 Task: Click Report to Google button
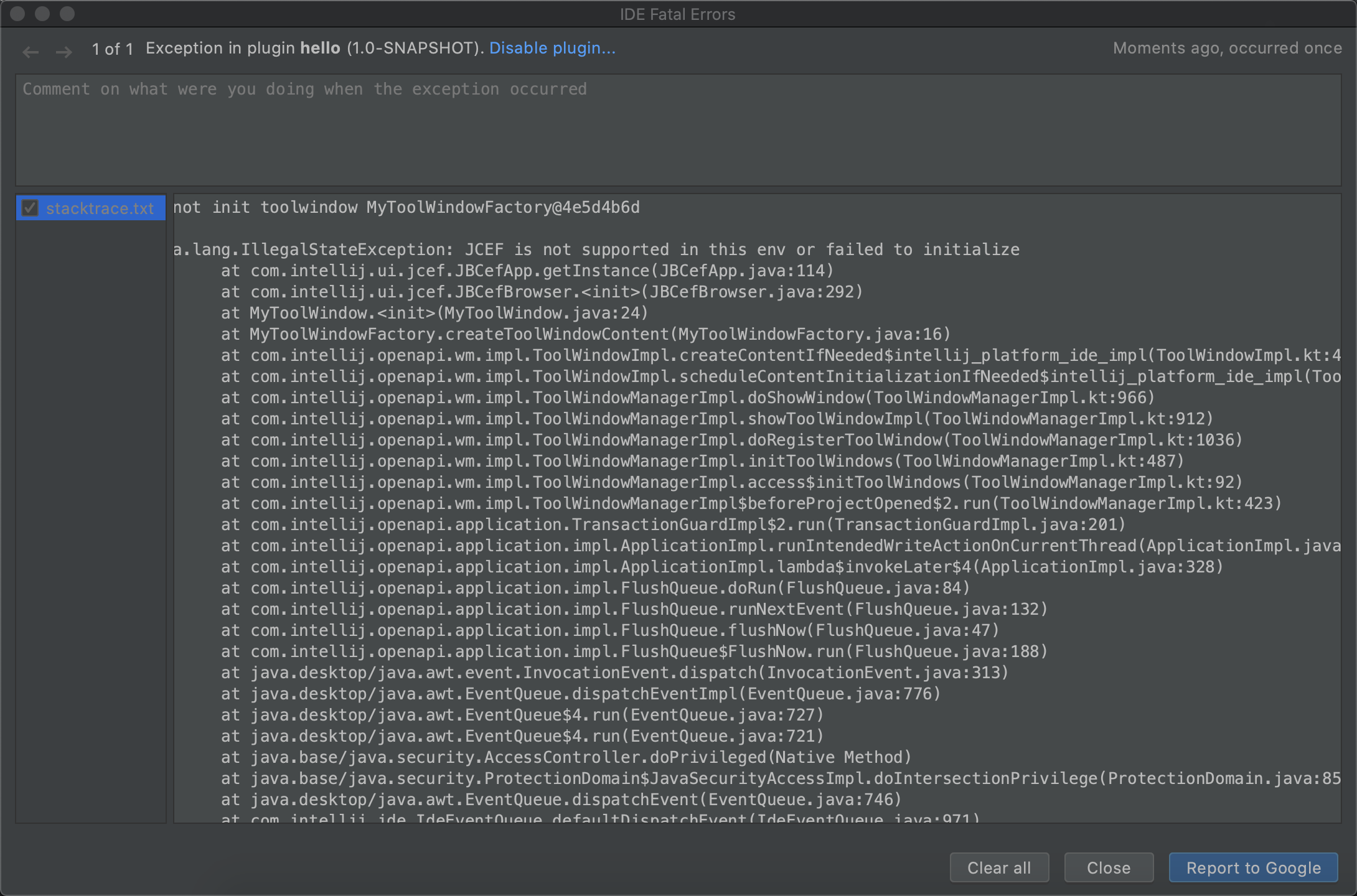click(x=1252, y=867)
